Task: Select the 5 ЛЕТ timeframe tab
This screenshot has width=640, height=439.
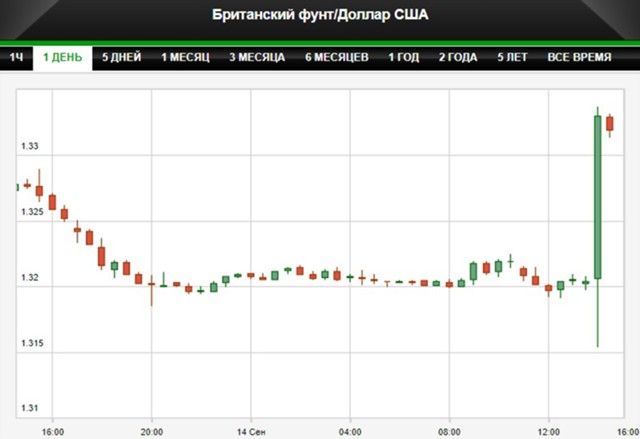Action: 512,58
